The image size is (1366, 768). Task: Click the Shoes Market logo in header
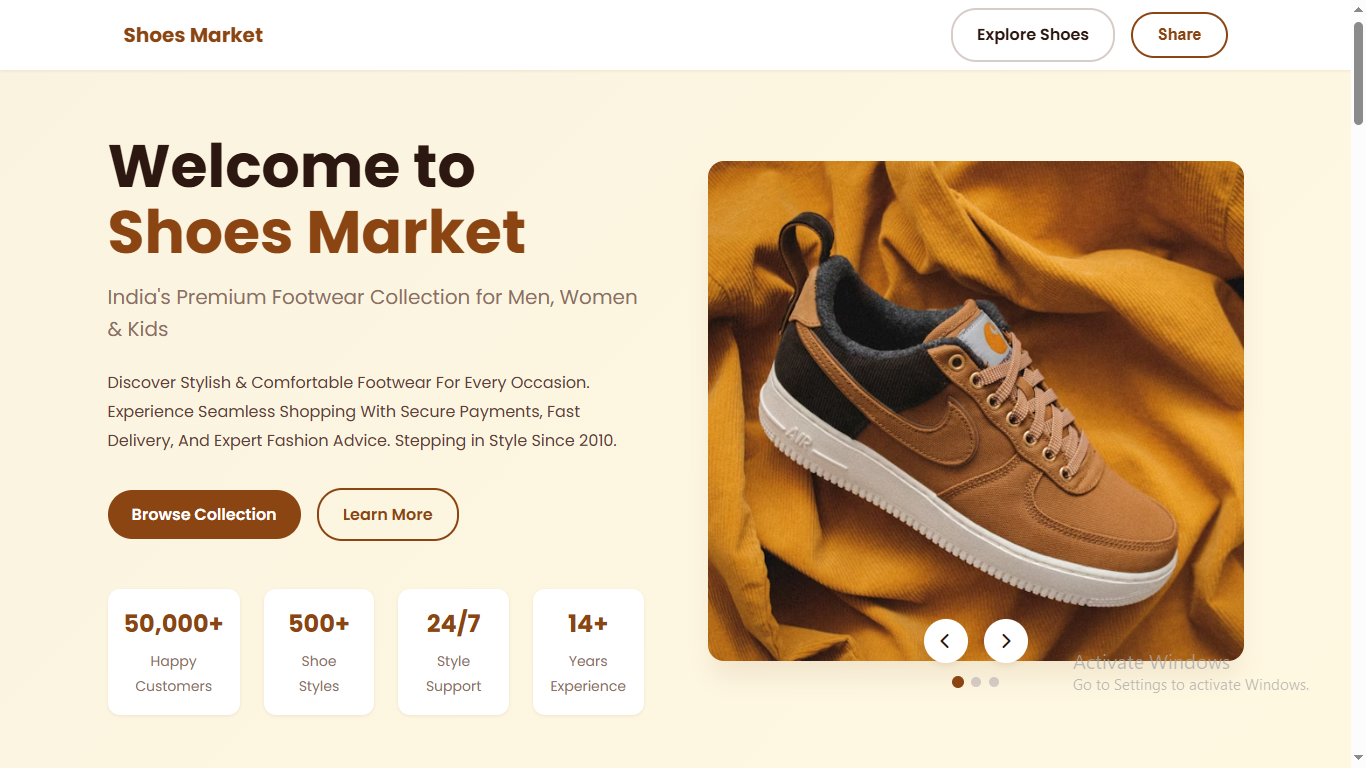(193, 35)
